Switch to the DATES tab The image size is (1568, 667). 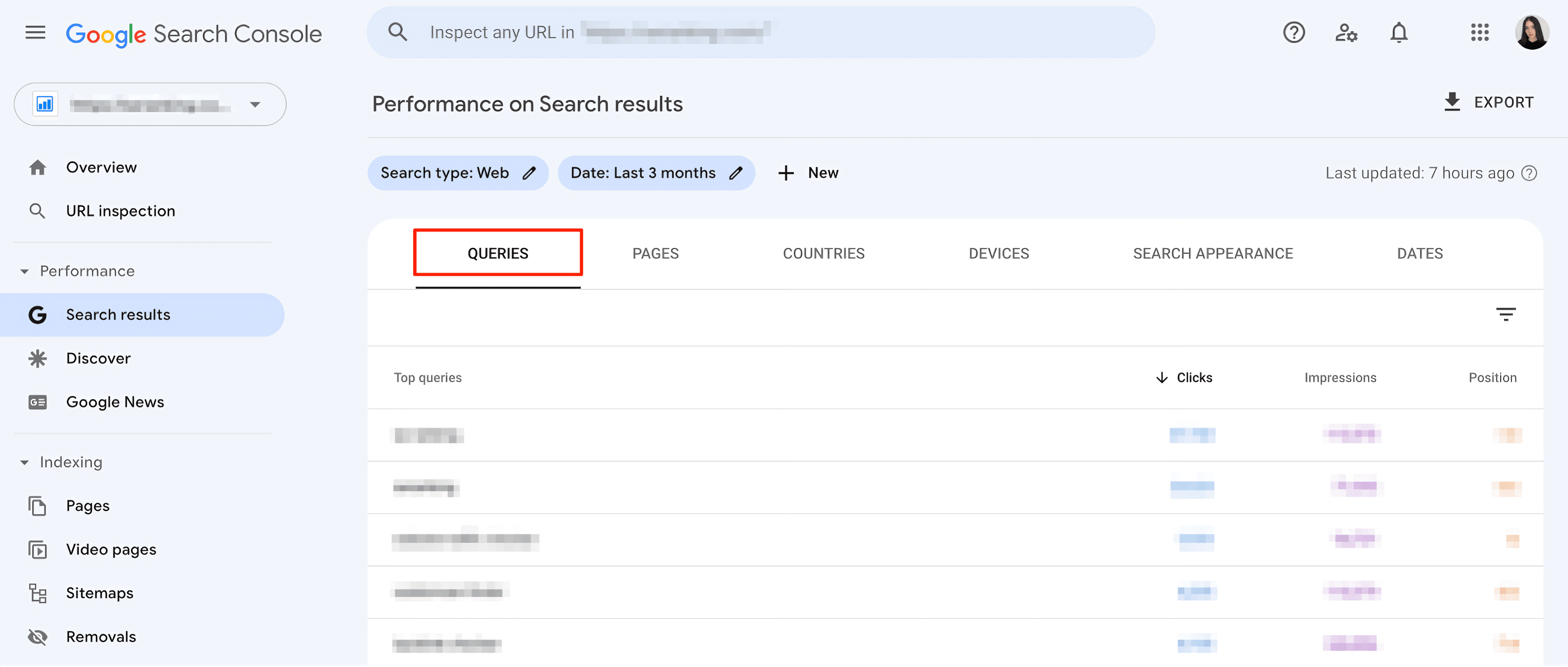[x=1419, y=254]
